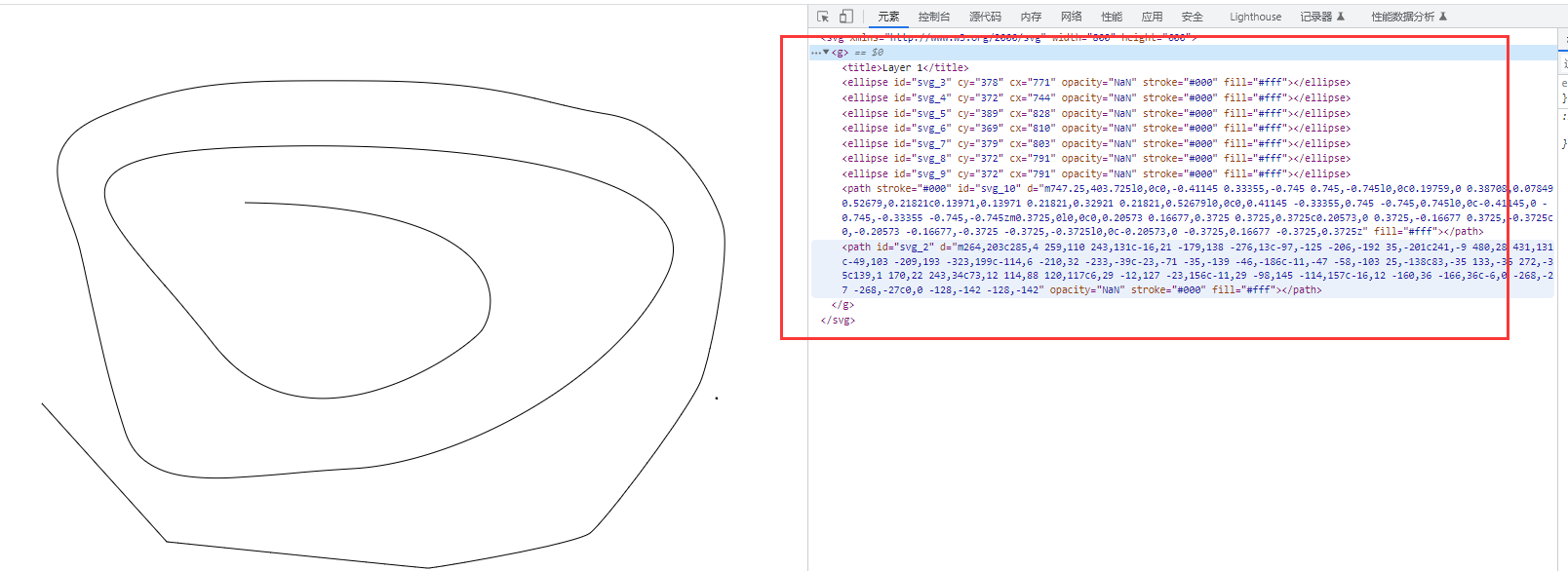This screenshot has height=571, width=1568.
Task: Open the ellipsis actions beside <g>
Action: point(815,53)
